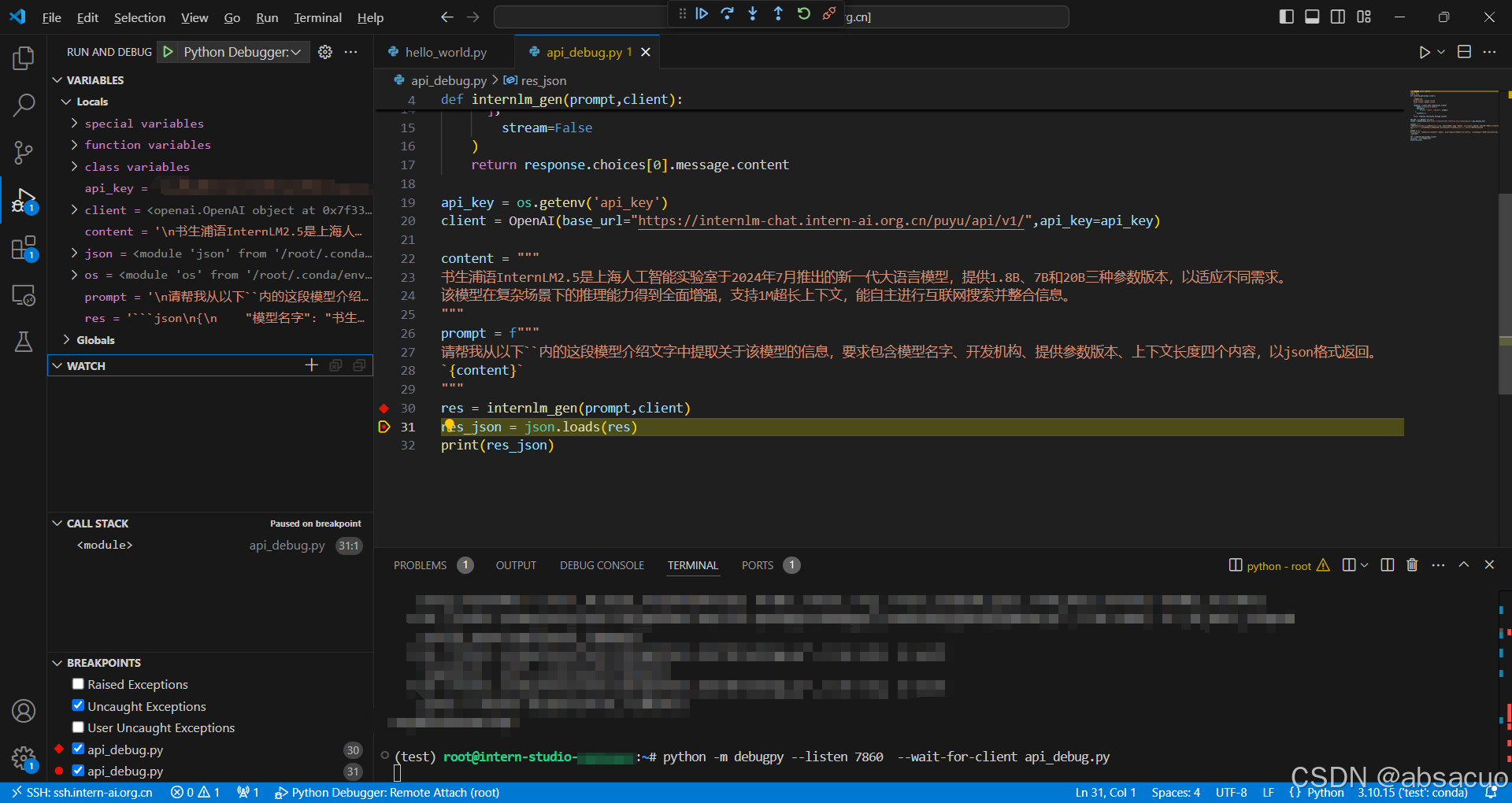Toggle the breakpoint dot on line 30
1512x803 pixels.
pos(384,408)
